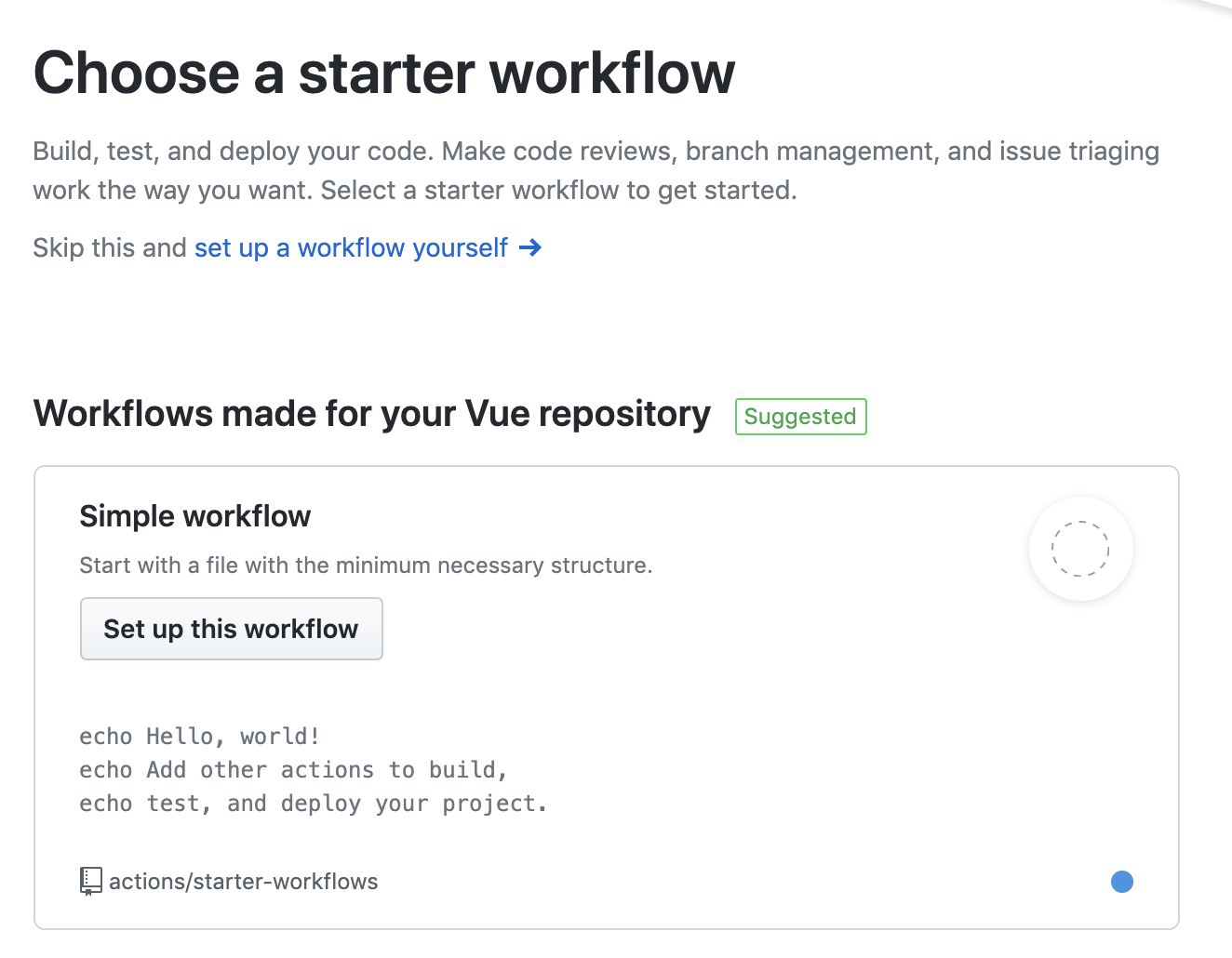The height and width of the screenshot is (958, 1232).
Task: Click the "echo Hello, world!" code line
Action: (x=200, y=737)
